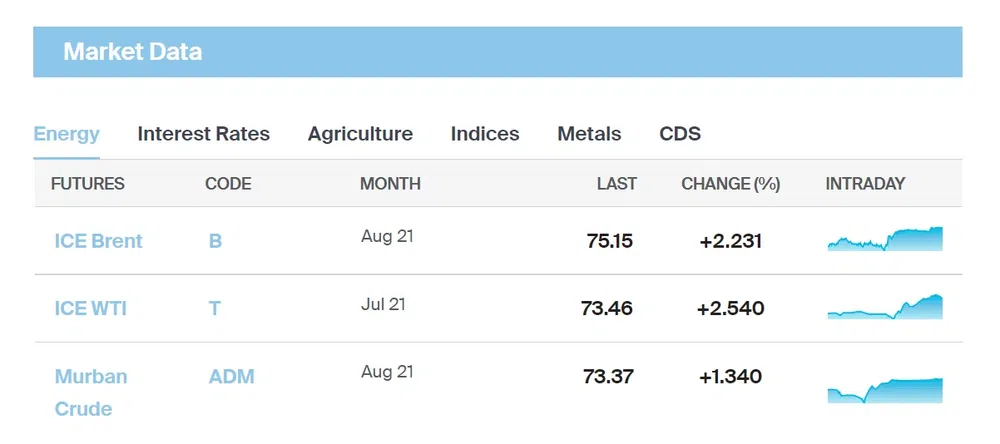Select the T code link

click(x=214, y=309)
